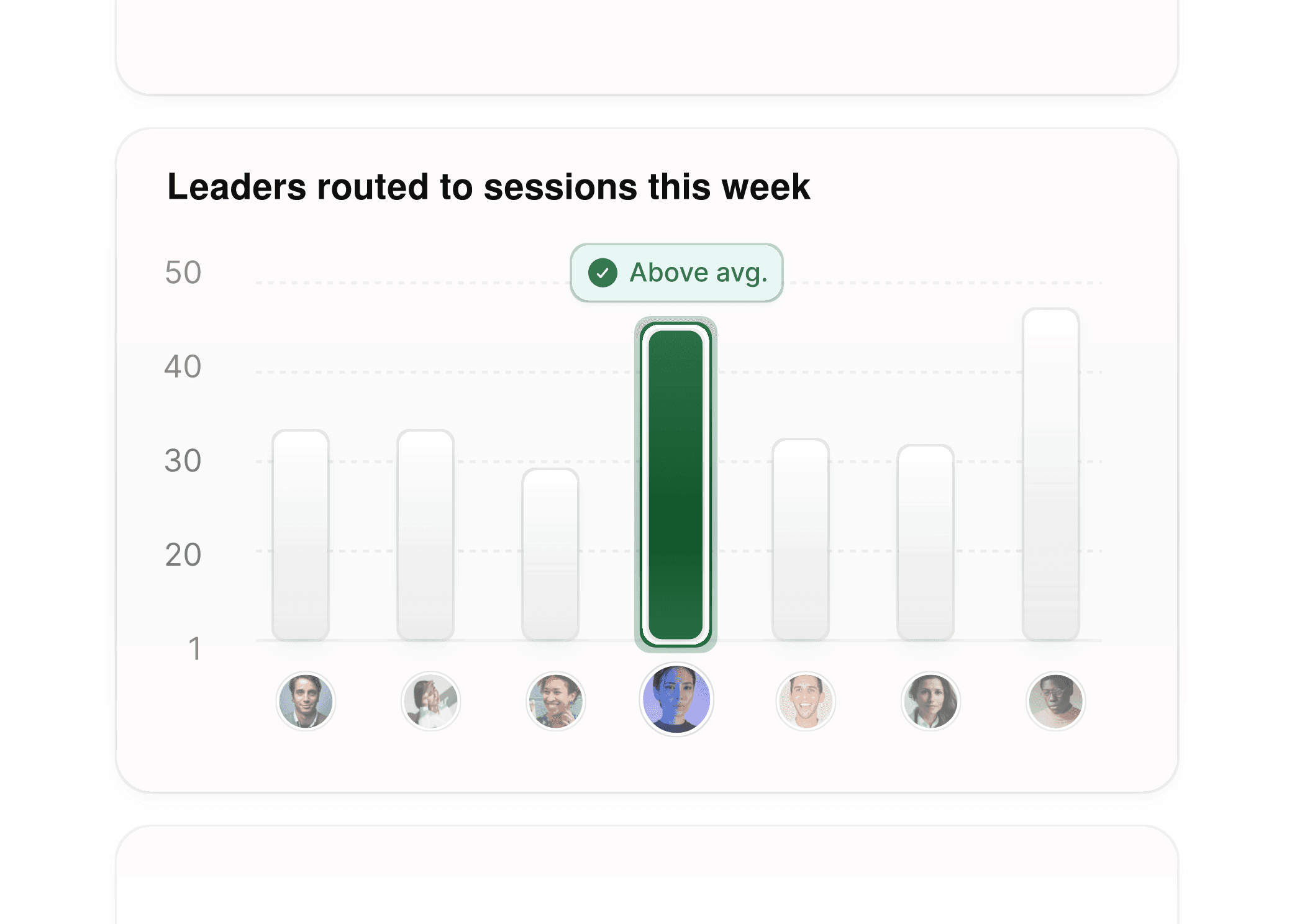
Task: Select the sixth leader's avatar portrait
Action: [930, 701]
